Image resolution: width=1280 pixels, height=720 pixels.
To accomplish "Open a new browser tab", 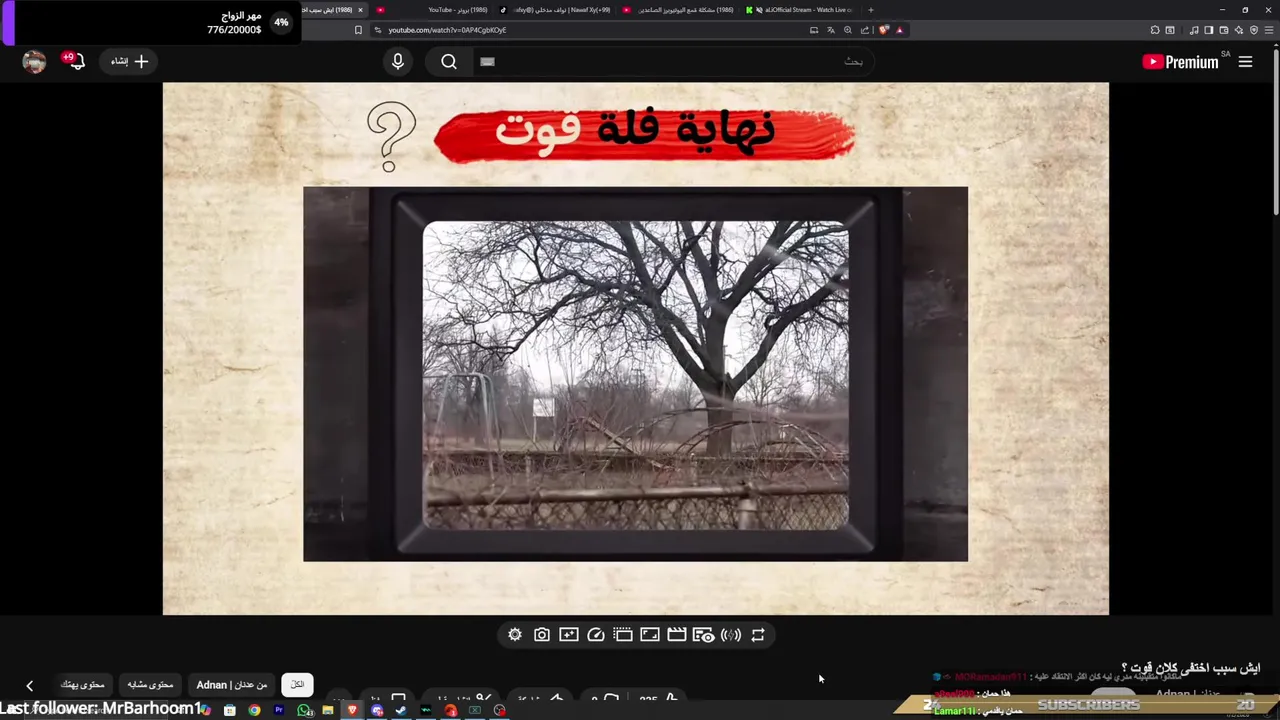I will pos(871,10).
